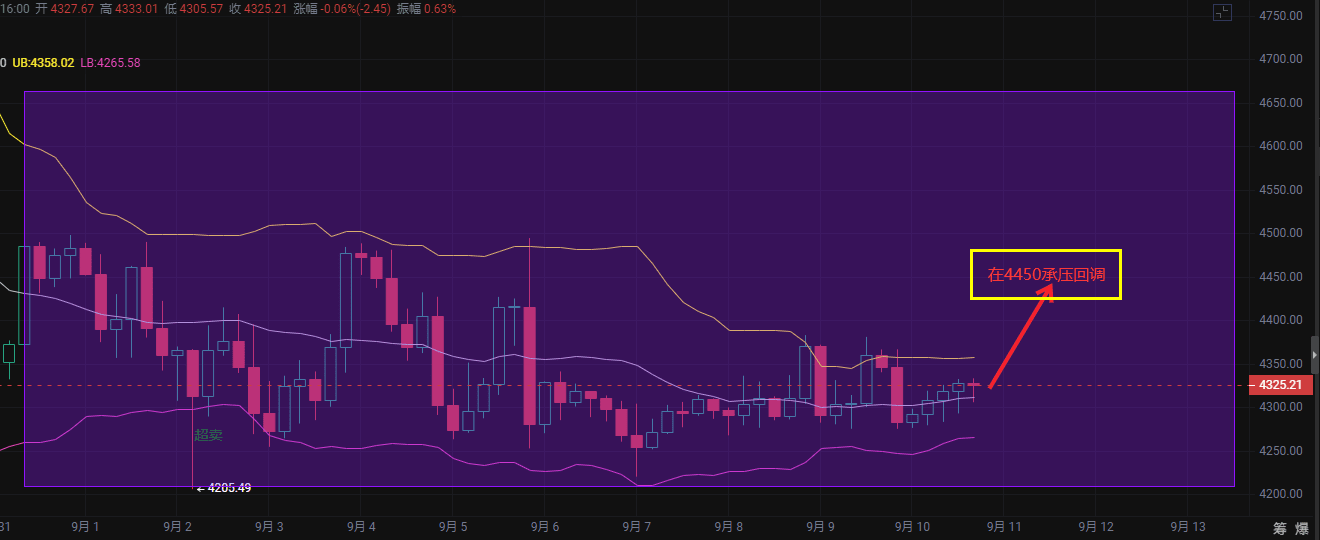
Task: Click the 9月 9 date label
Action: [x=819, y=527]
